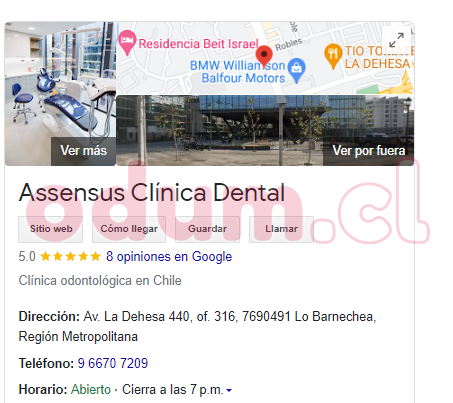453x403 pixels.
Task: Select Tio Tomate La Dehesa restaurant marker
Action: 333,56
